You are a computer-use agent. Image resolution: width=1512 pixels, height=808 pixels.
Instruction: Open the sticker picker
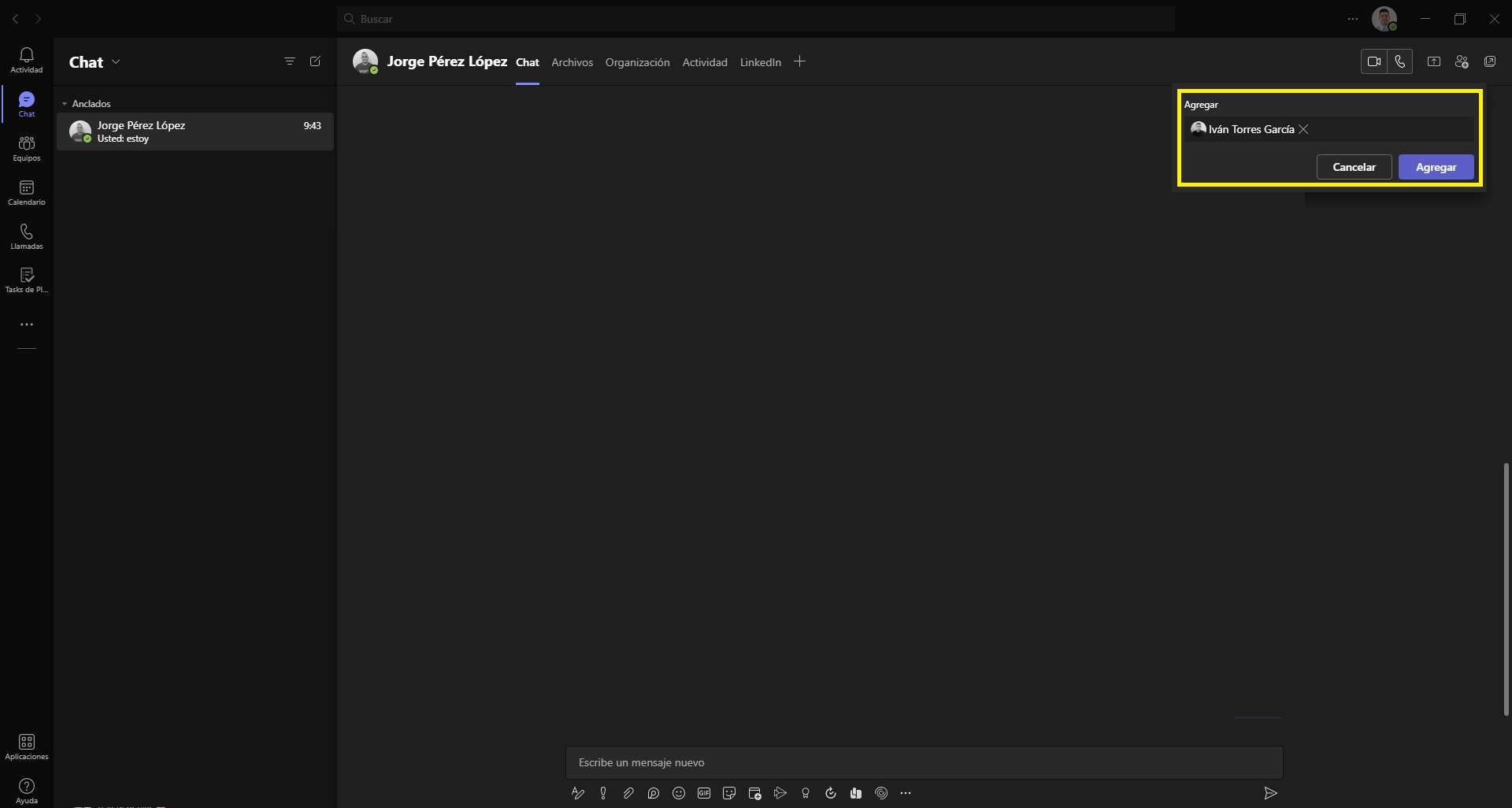point(729,793)
